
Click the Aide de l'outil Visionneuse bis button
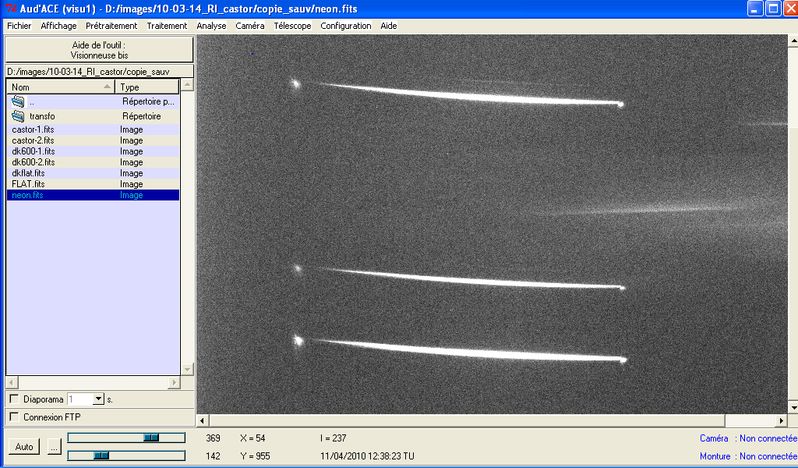[99, 50]
